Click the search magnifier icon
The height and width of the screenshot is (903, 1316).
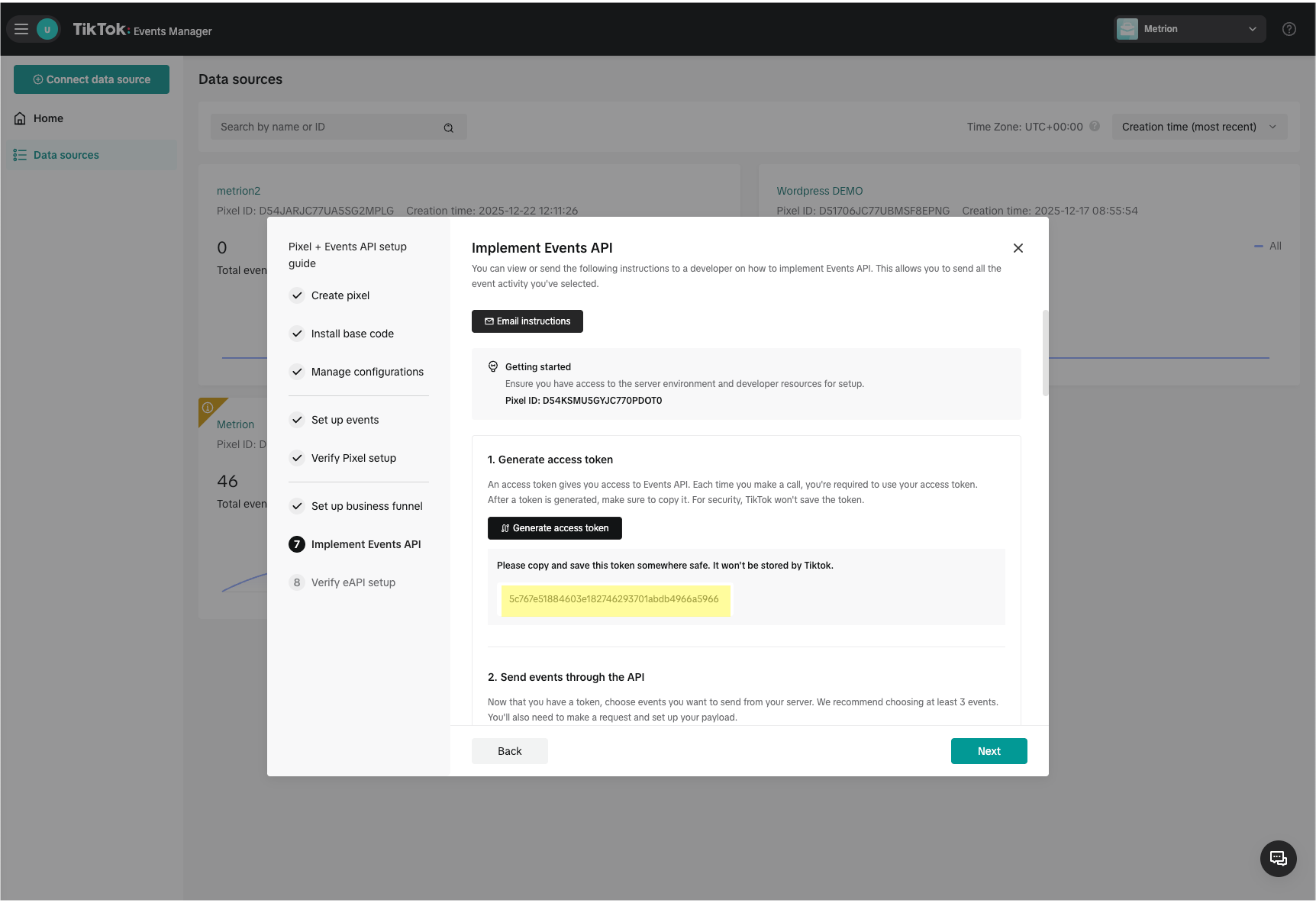pyautogui.click(x=449, y=127)
